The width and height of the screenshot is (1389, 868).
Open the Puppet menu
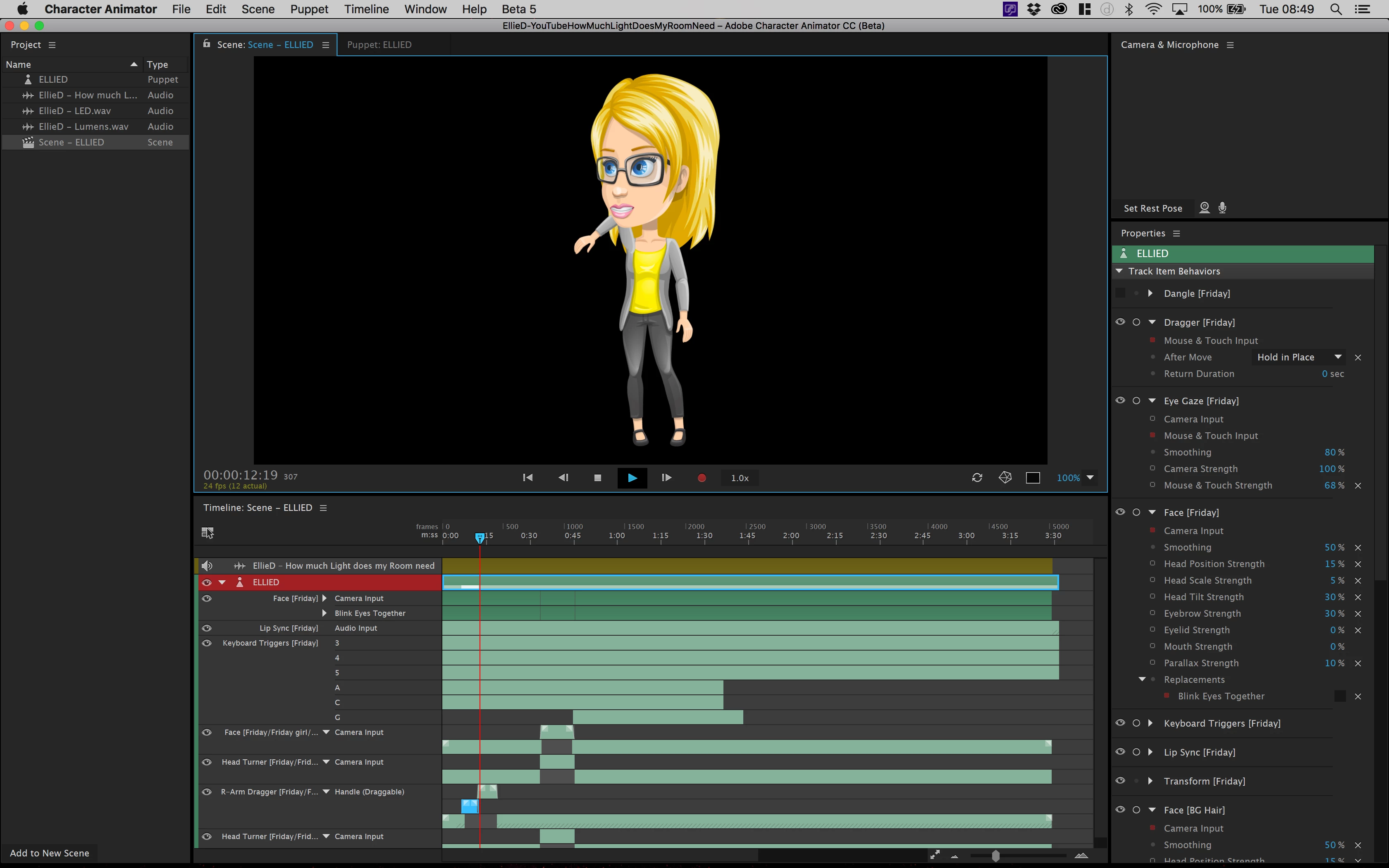pyautogui.click(x=309, y=9)
